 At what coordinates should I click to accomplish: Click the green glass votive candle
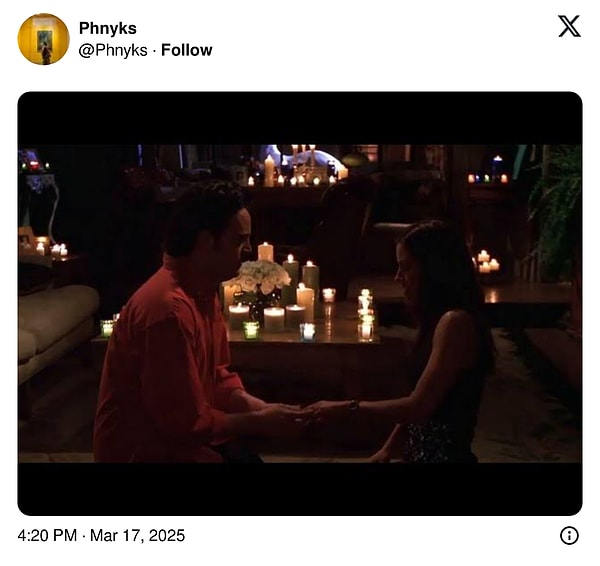(x=251, y=330)
